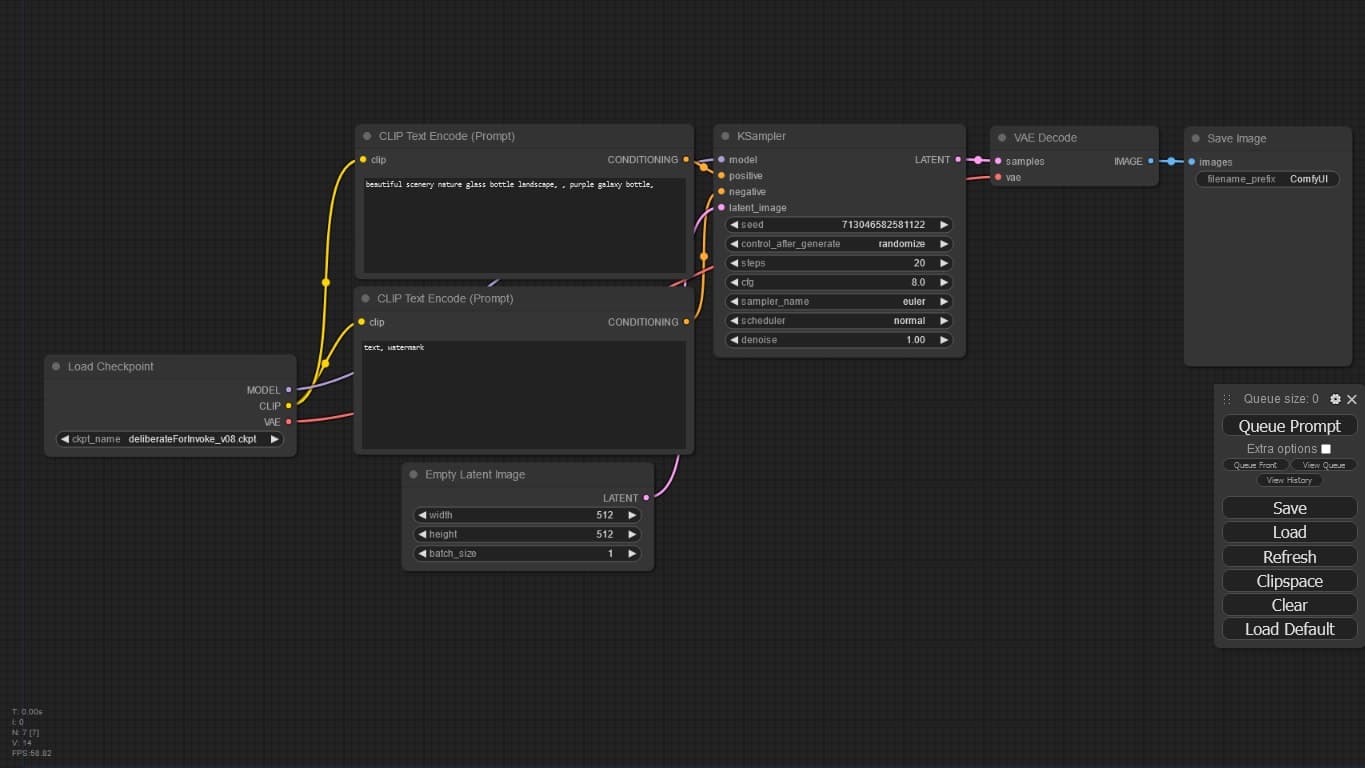Image resolution: width=1365 pixels, height=768 pixels.
Task: Open View History
Action: tap(1289, 480)
